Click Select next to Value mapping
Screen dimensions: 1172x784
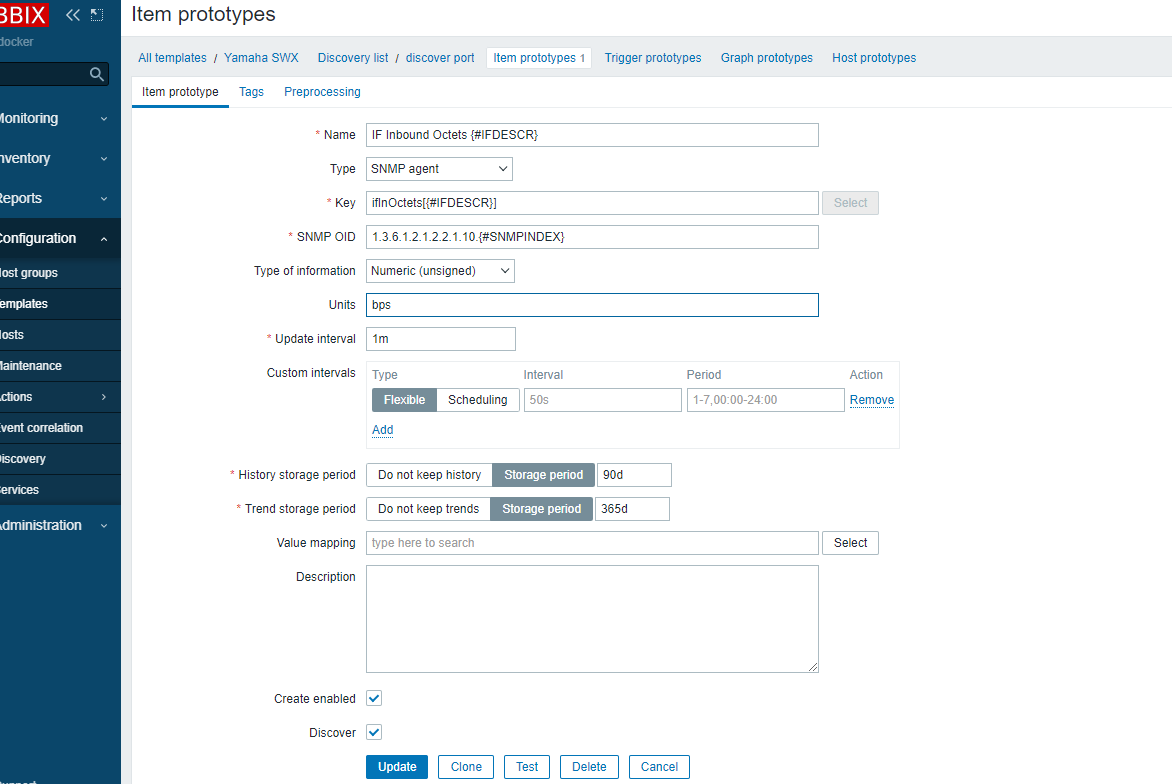tap(851, 543)
